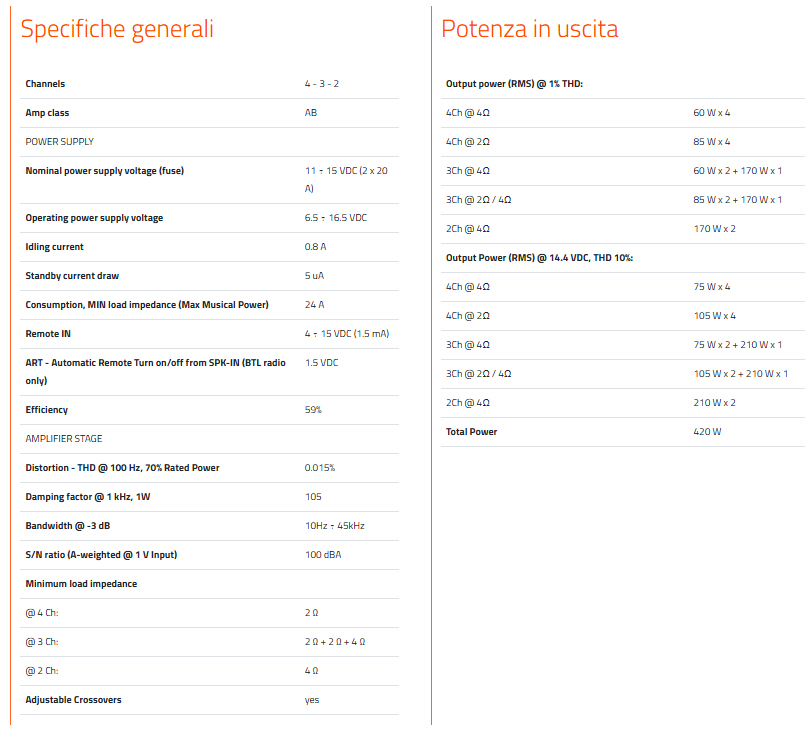Screen dimensions: 805x730
Task: Click the Amp class AB value
Action: click(311, 113)
